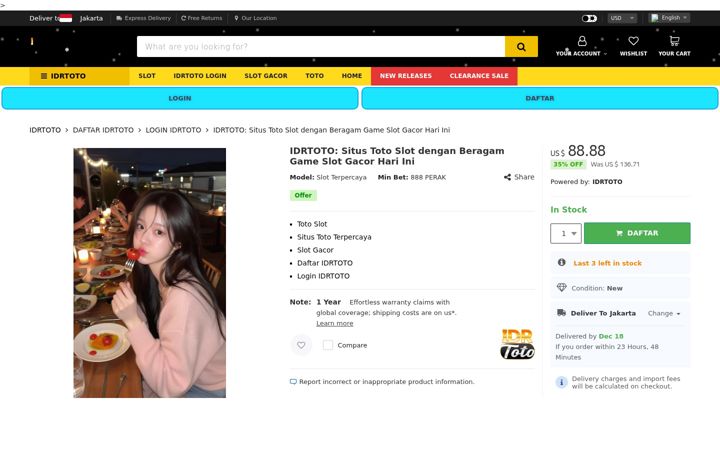Click the yellow search magnifier button
The height and width of the screenshot is (450, 720).
[521, 46]
